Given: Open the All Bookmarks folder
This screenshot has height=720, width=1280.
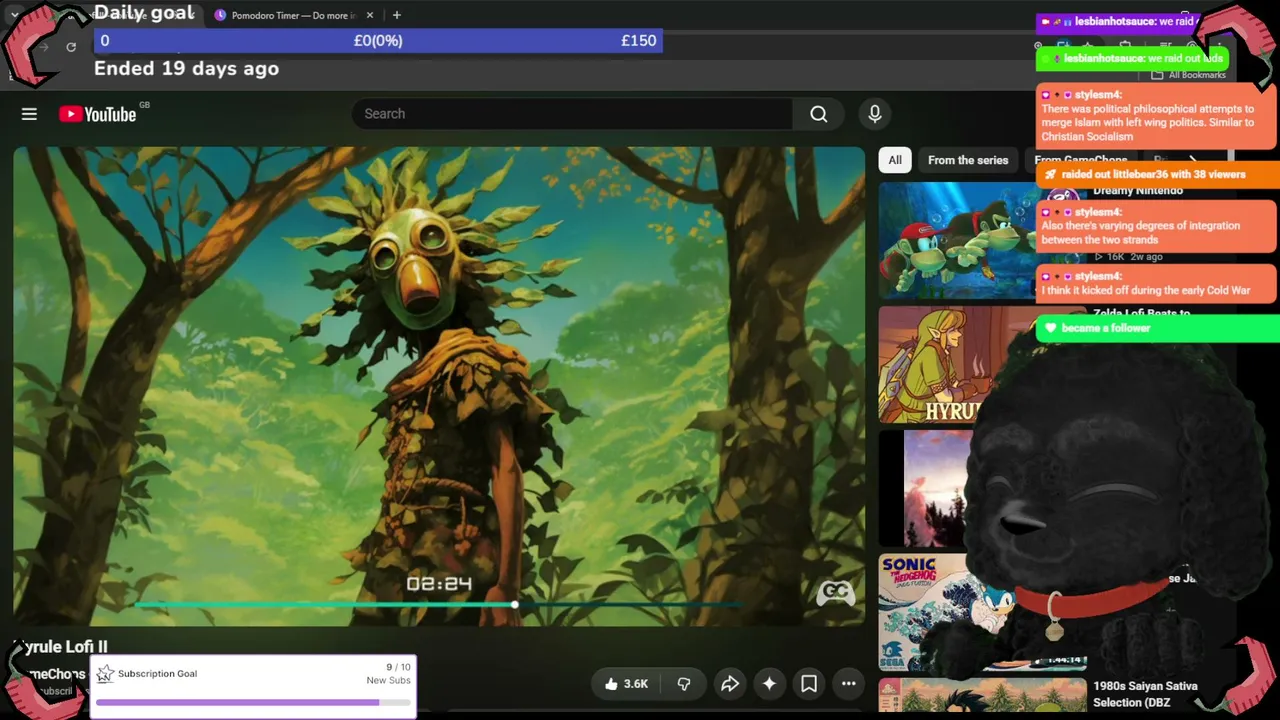Looking at the screenshot, I should [x=1188, y=75].
